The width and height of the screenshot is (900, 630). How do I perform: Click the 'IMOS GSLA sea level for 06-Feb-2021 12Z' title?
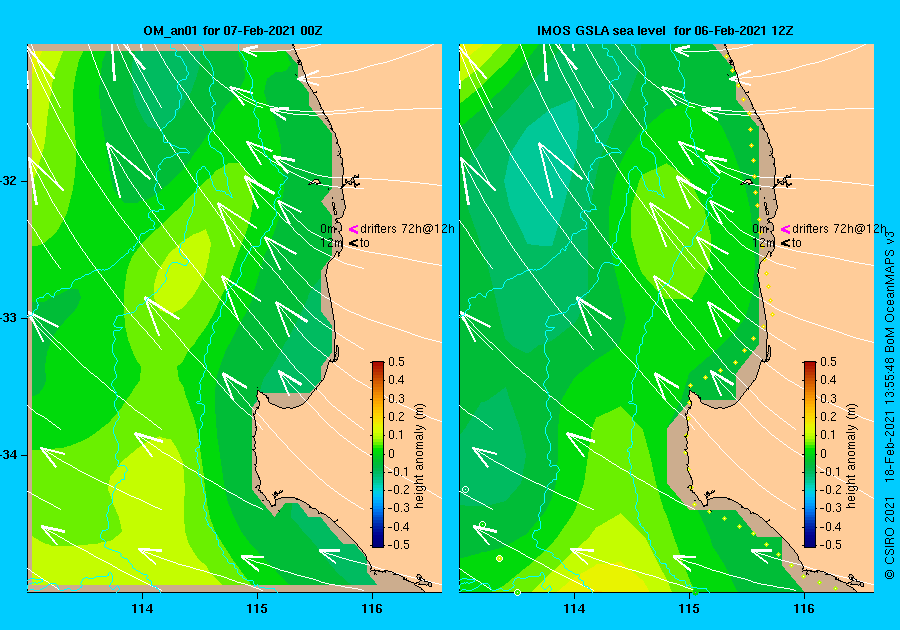click(665, 31)
